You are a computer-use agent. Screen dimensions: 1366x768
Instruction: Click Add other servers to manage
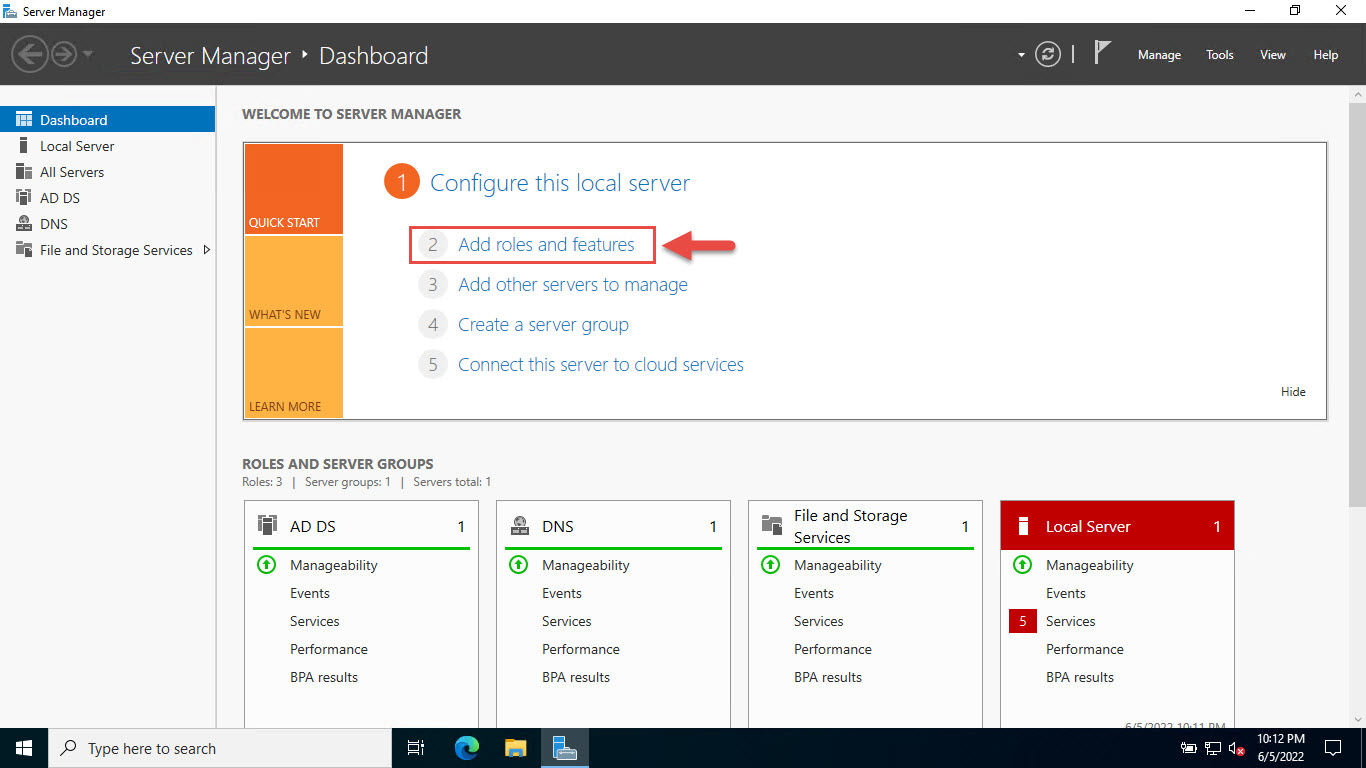pos(573,285)
